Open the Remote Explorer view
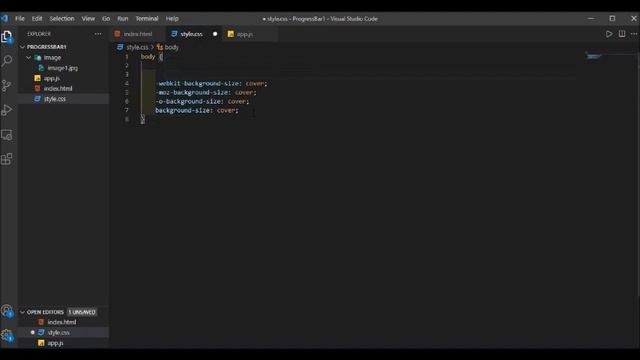The height and width of the screenshot is (360, 640). pyautogui.click(x=7, y=135)
